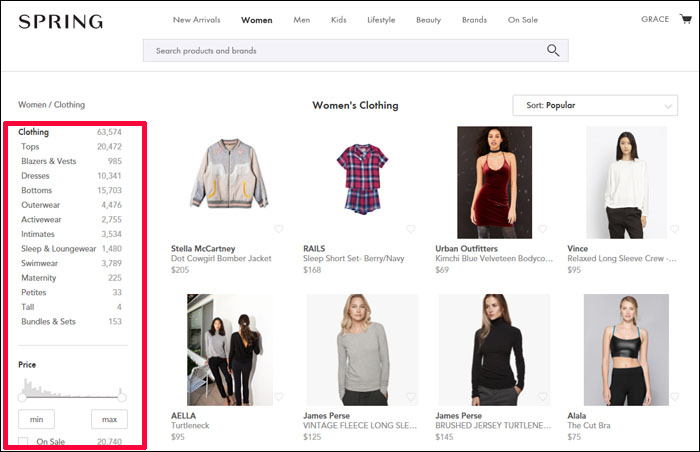This screenshot has width=700, height=452.
Task: Open the Brands menu
Action: click(x=475, y=20)
